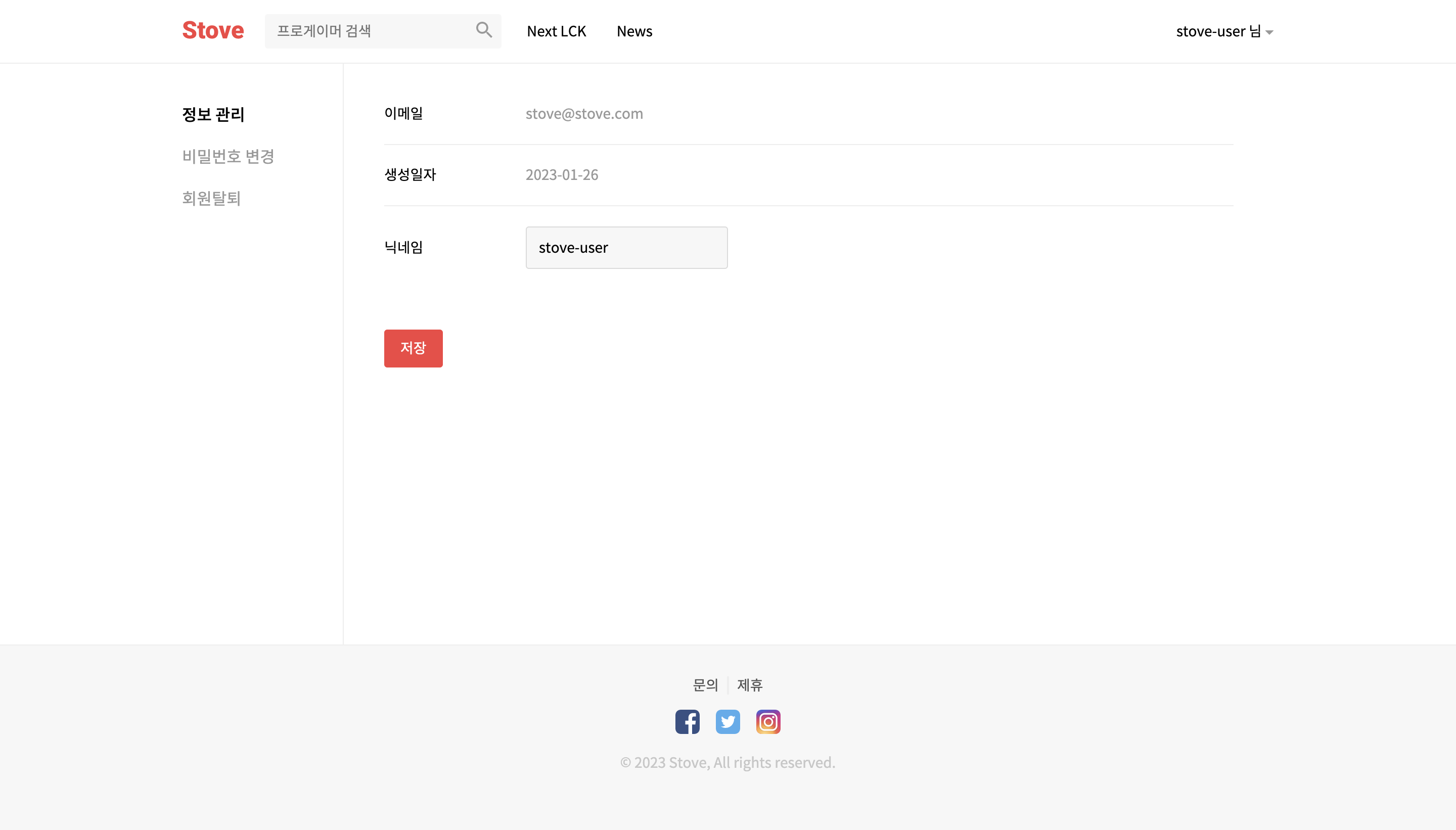1456x830 pixels.
Task: Click the stove@stove.com email text
Action: (584, 113)
